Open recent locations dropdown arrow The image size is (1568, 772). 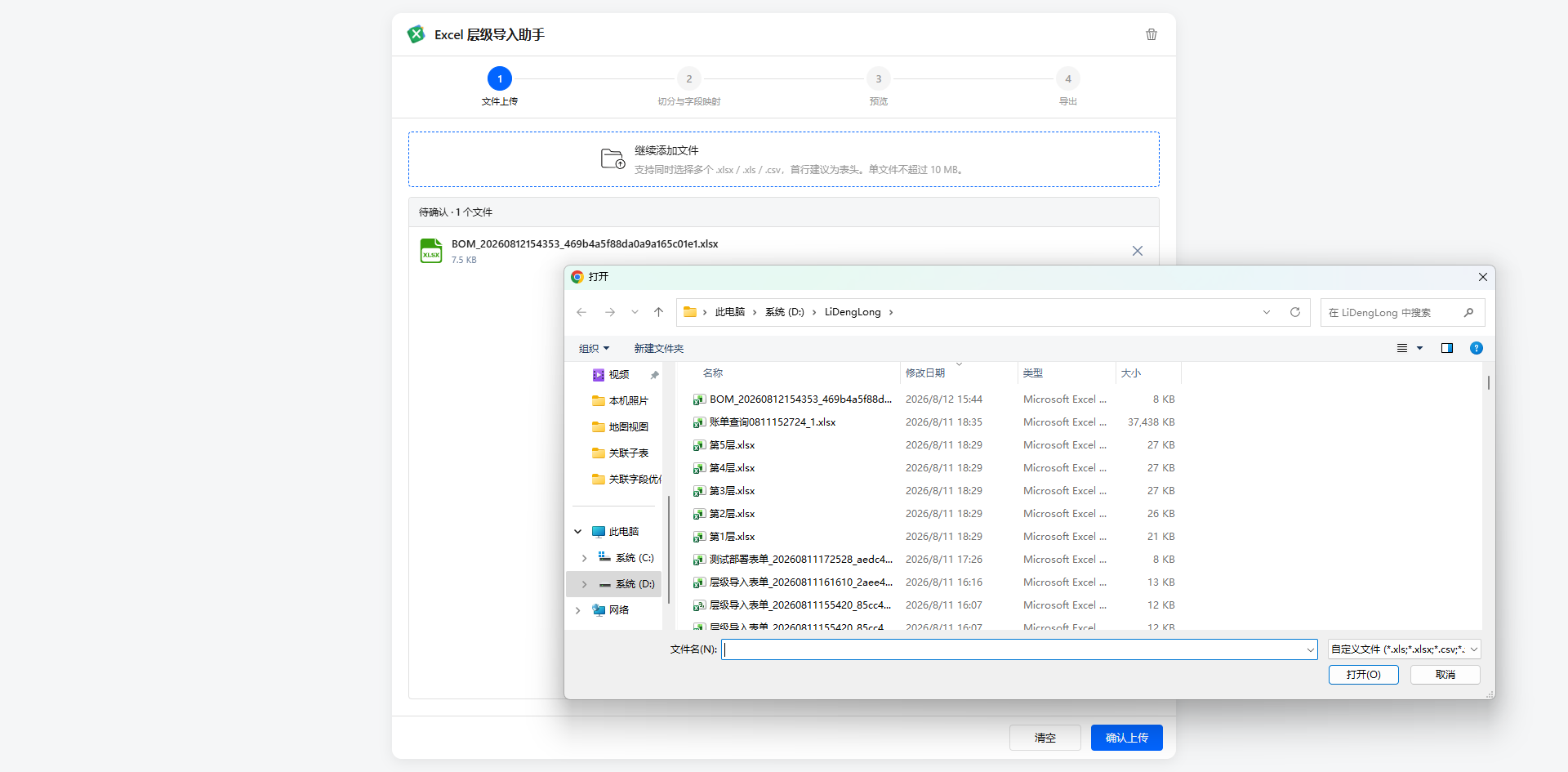pos(635,312)
